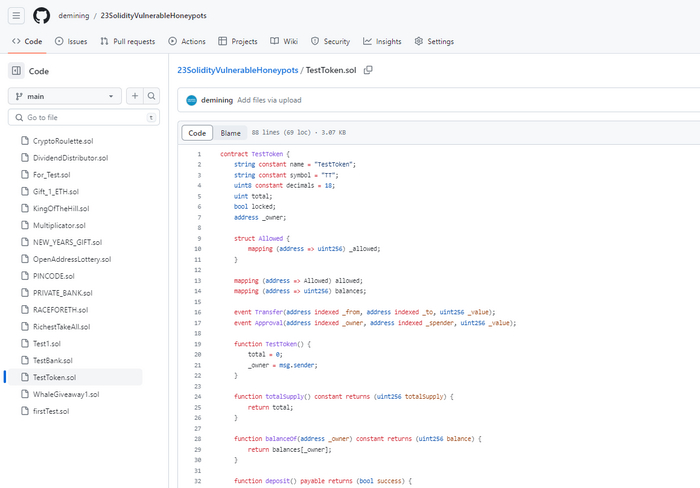This screenshot has width=700, height=488.
Task: Open the Insights tab
Action: coord(382,41)
